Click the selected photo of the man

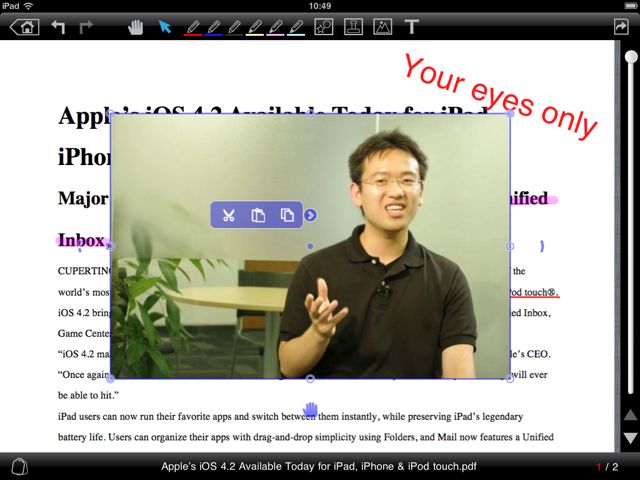point(310,247)
